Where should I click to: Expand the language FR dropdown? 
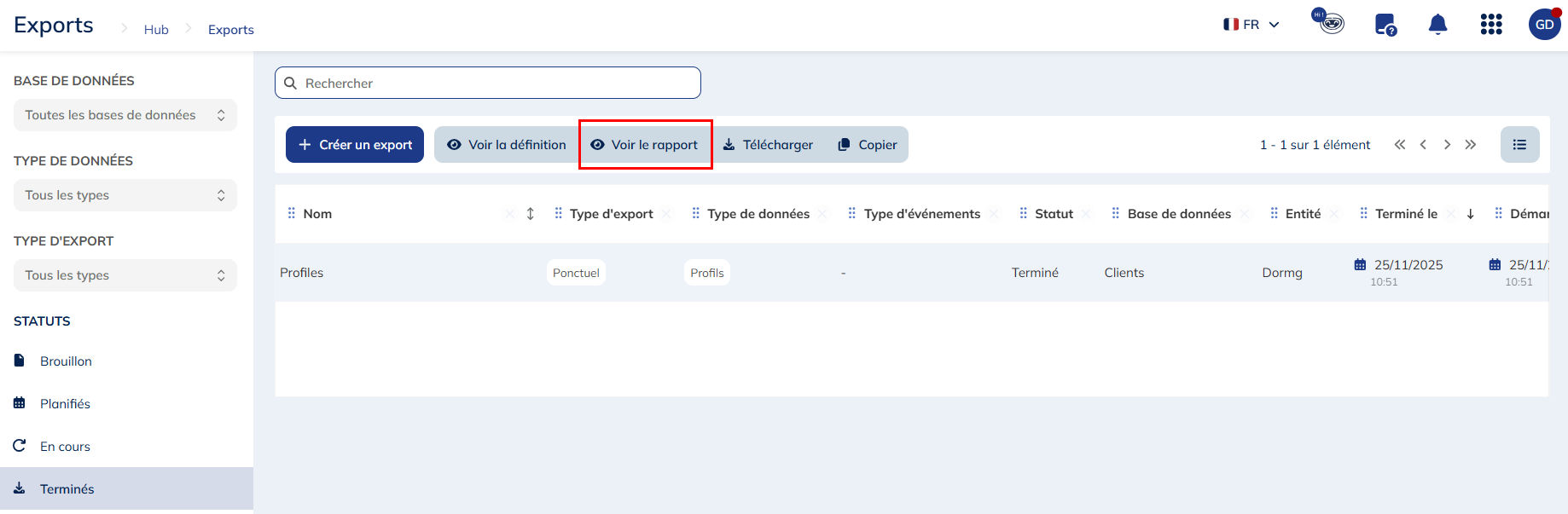tap(1251, 25)
